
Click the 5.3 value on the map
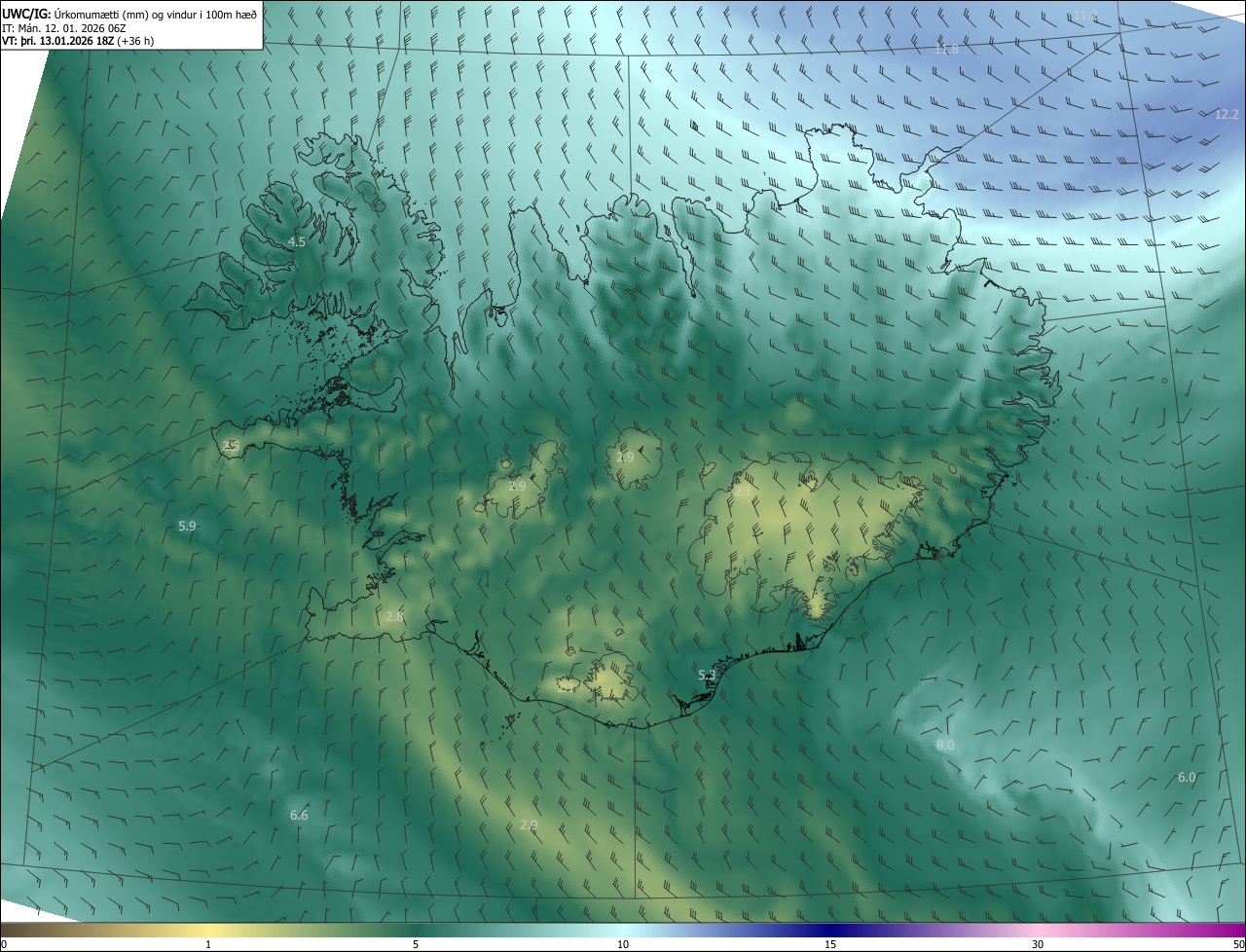click(x=707, y=675)
